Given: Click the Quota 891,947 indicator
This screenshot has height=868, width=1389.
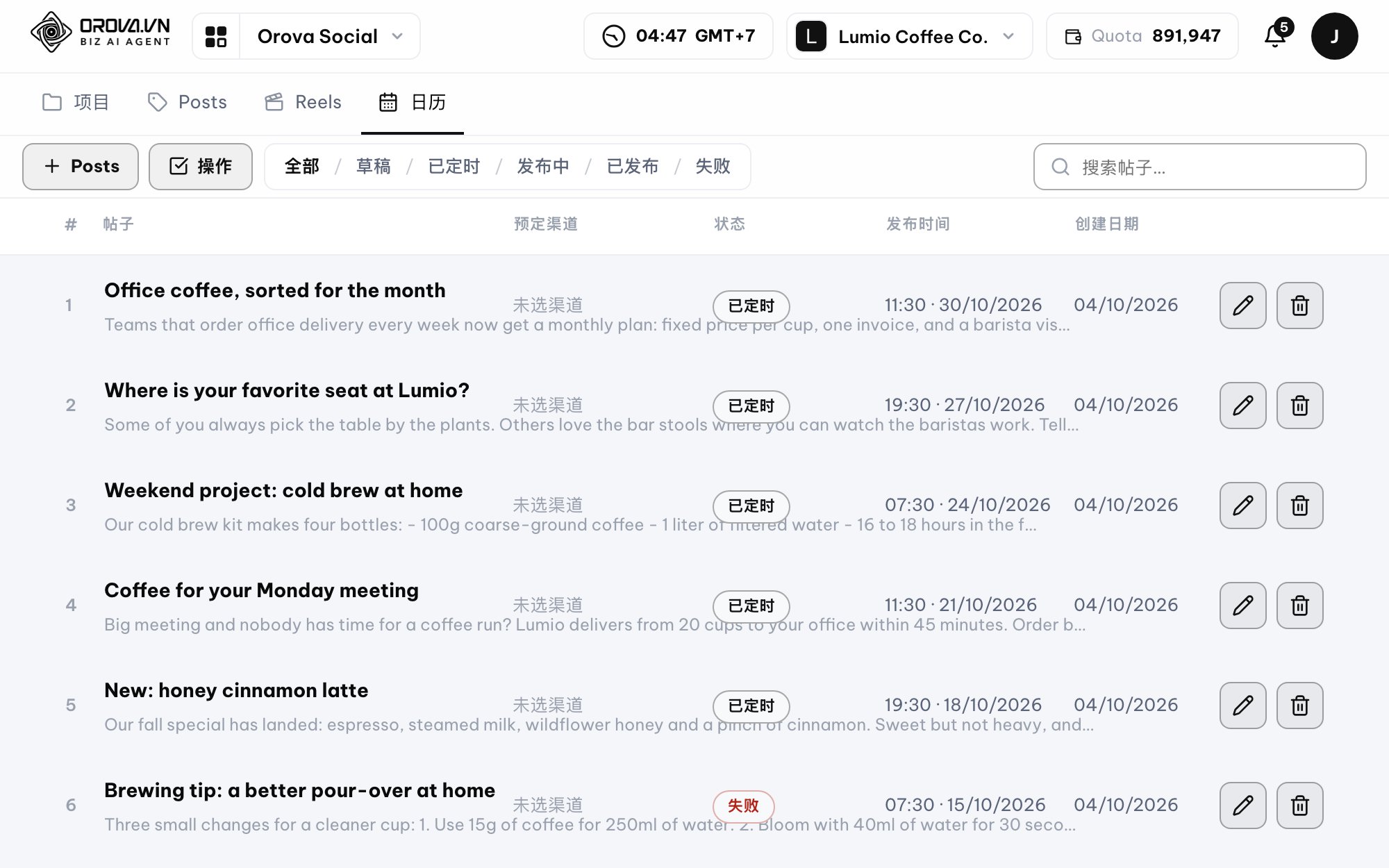Looking at the screenshot, I should [x=1142, y=36].
